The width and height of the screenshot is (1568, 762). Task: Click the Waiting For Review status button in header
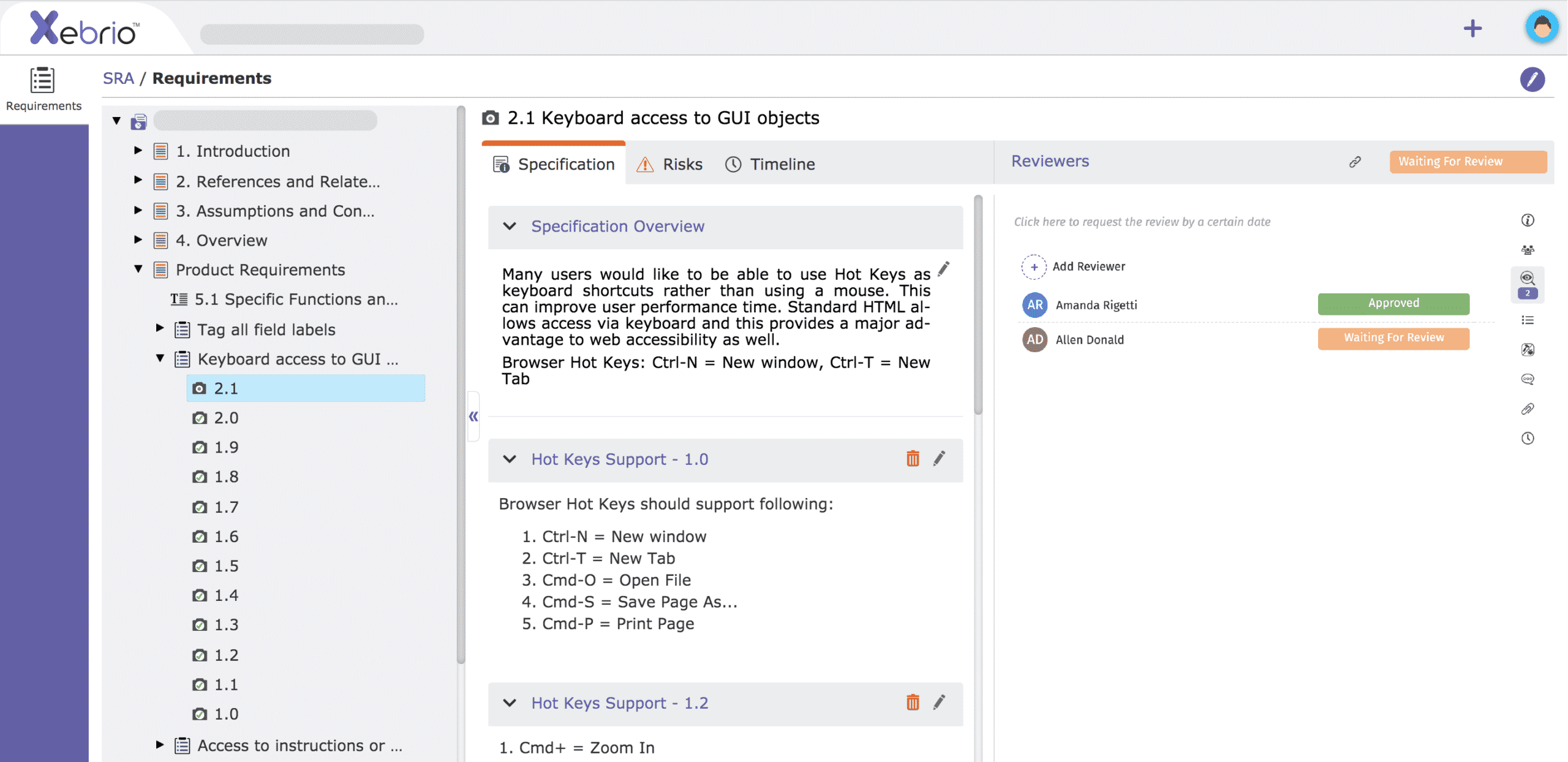1468,162
